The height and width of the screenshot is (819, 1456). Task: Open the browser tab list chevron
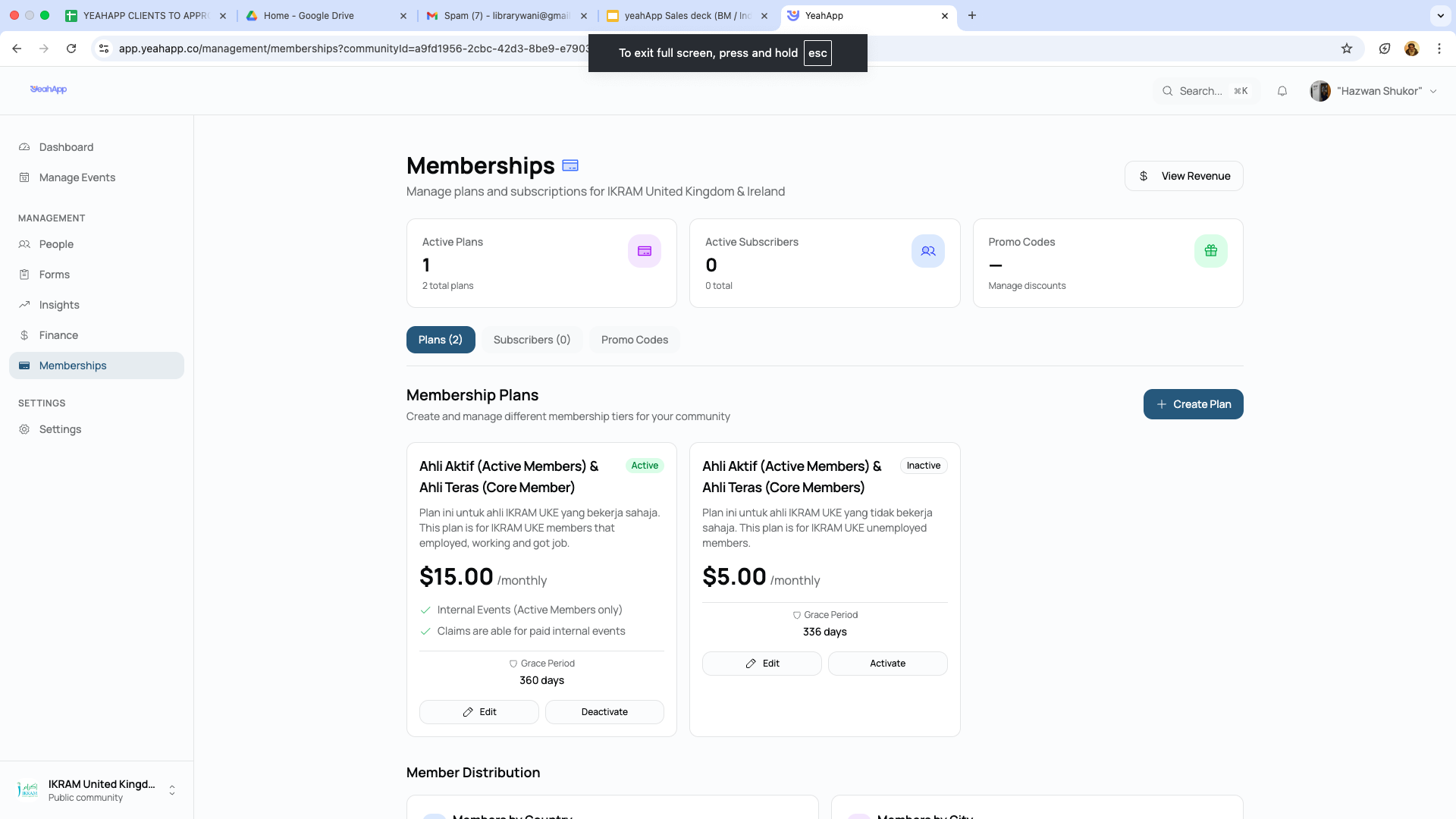click(1439, 15)
